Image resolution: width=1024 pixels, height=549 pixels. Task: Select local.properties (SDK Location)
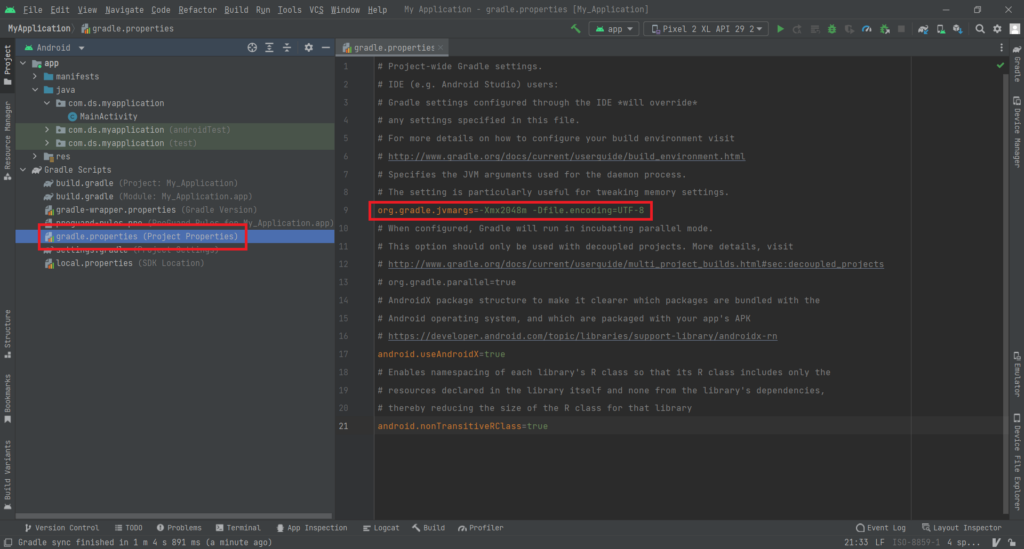tap(124, 263)
